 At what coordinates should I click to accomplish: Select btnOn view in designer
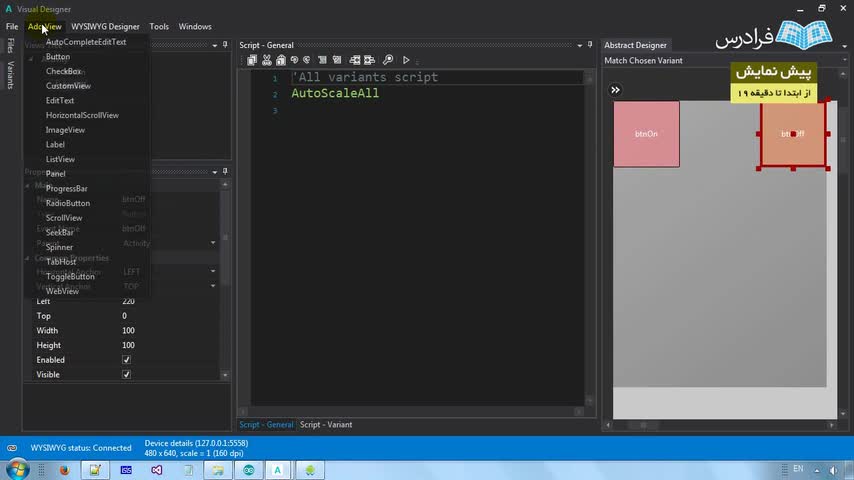[x=646, y=134]
